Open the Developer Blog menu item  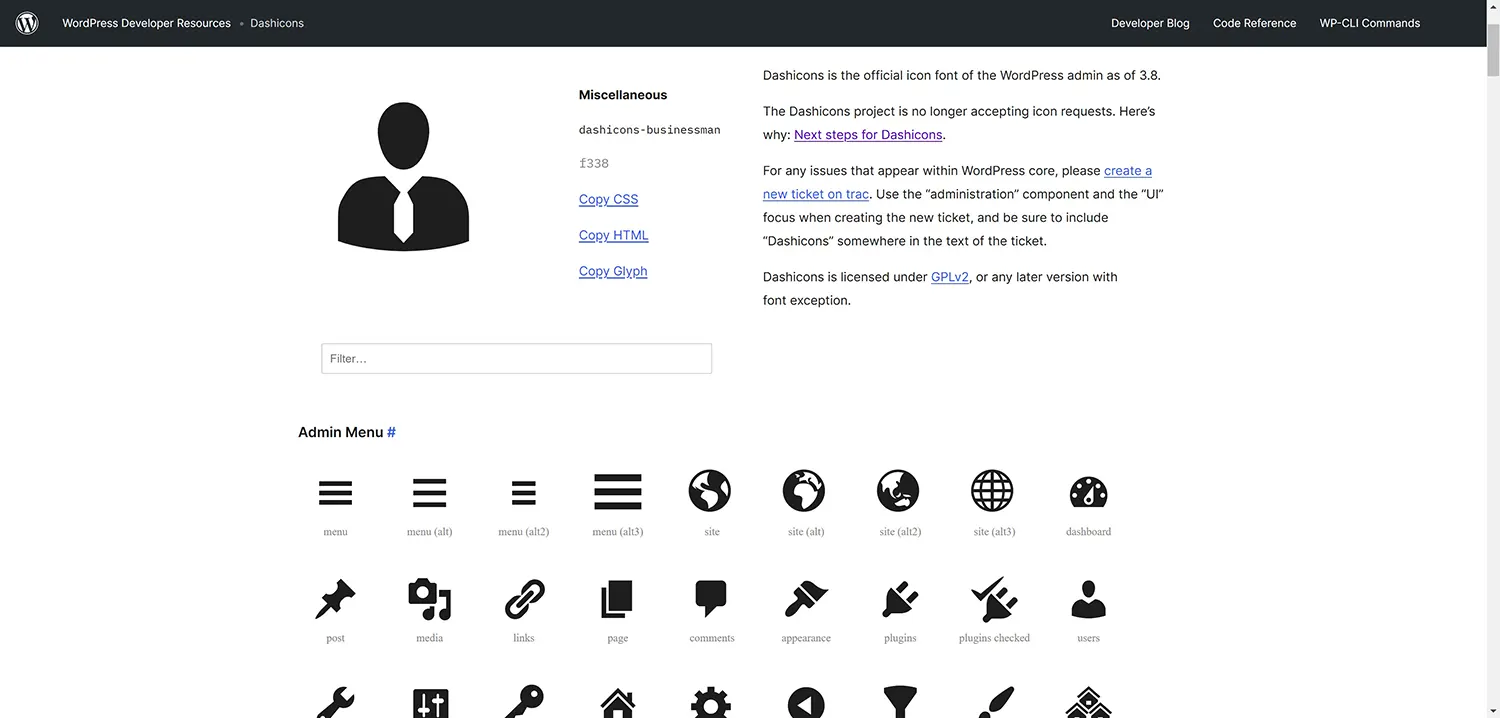1149,22
